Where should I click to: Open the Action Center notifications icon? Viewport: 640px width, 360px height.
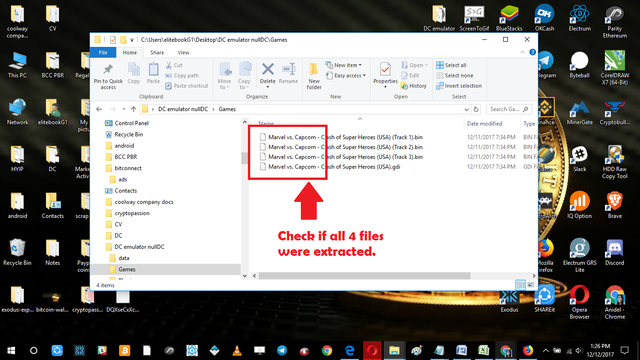coord(625,351)
